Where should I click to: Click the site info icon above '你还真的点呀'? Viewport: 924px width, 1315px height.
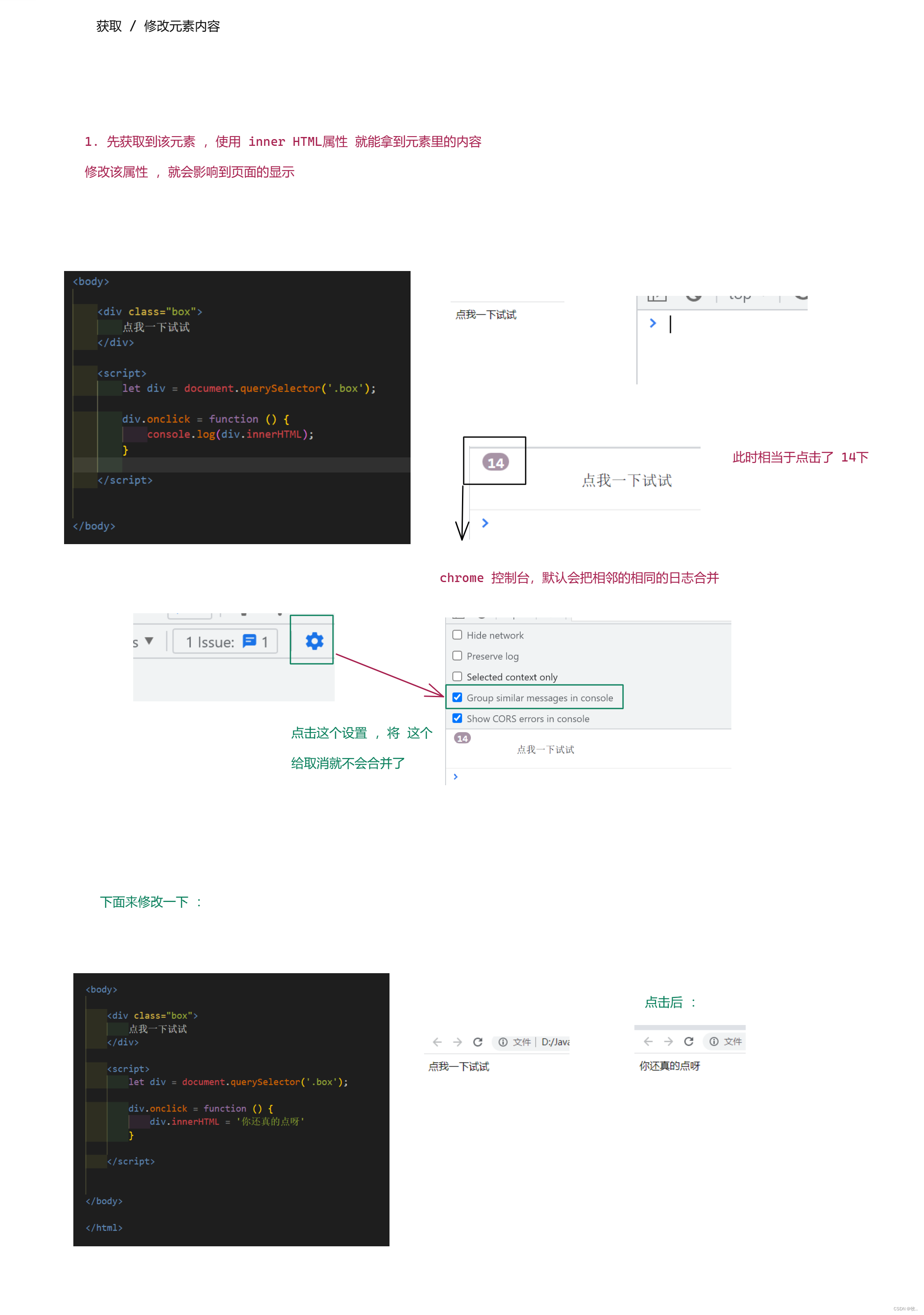pyautogui.click(x=714, y=1041)
